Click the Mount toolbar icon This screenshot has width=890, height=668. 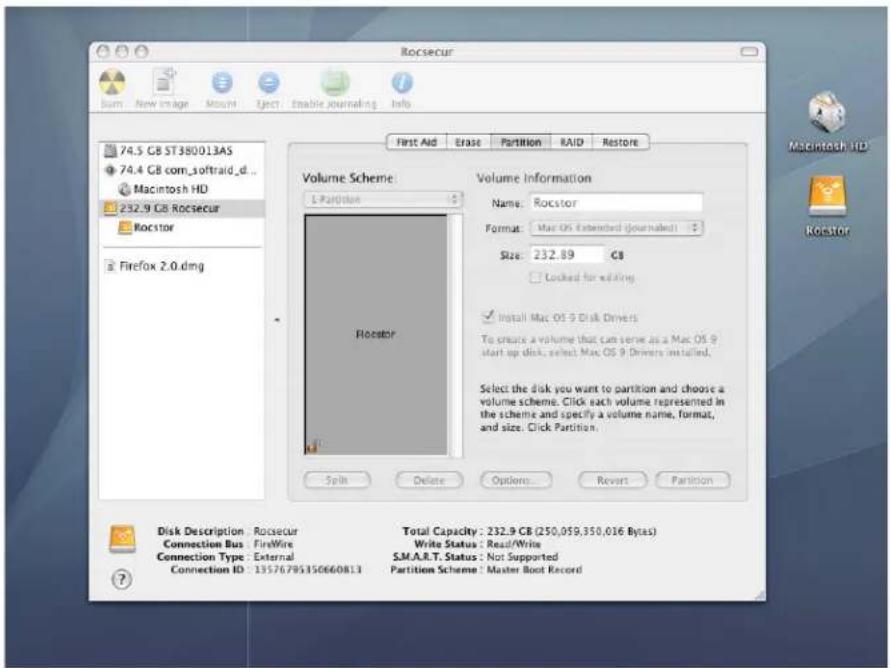[222, 83]
